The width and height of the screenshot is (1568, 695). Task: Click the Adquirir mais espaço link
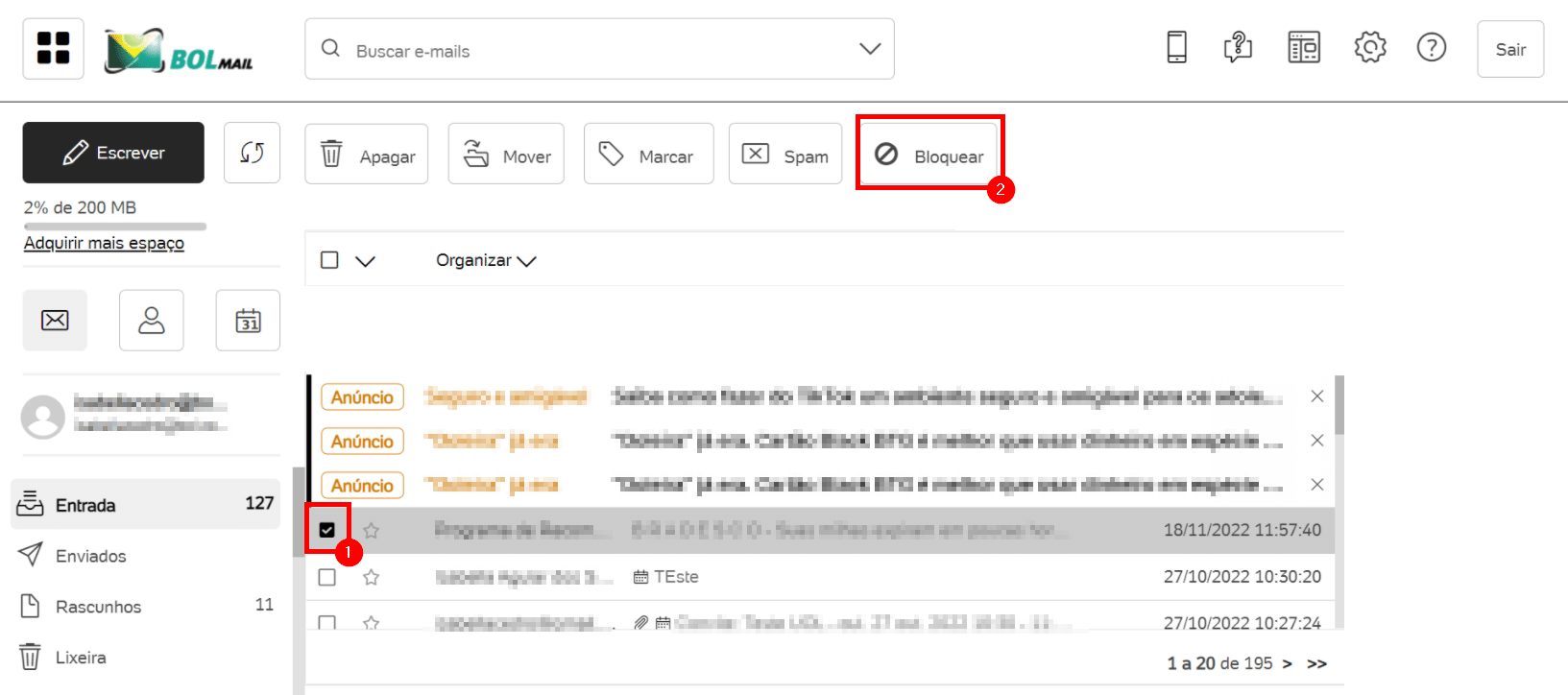[104, 243]
